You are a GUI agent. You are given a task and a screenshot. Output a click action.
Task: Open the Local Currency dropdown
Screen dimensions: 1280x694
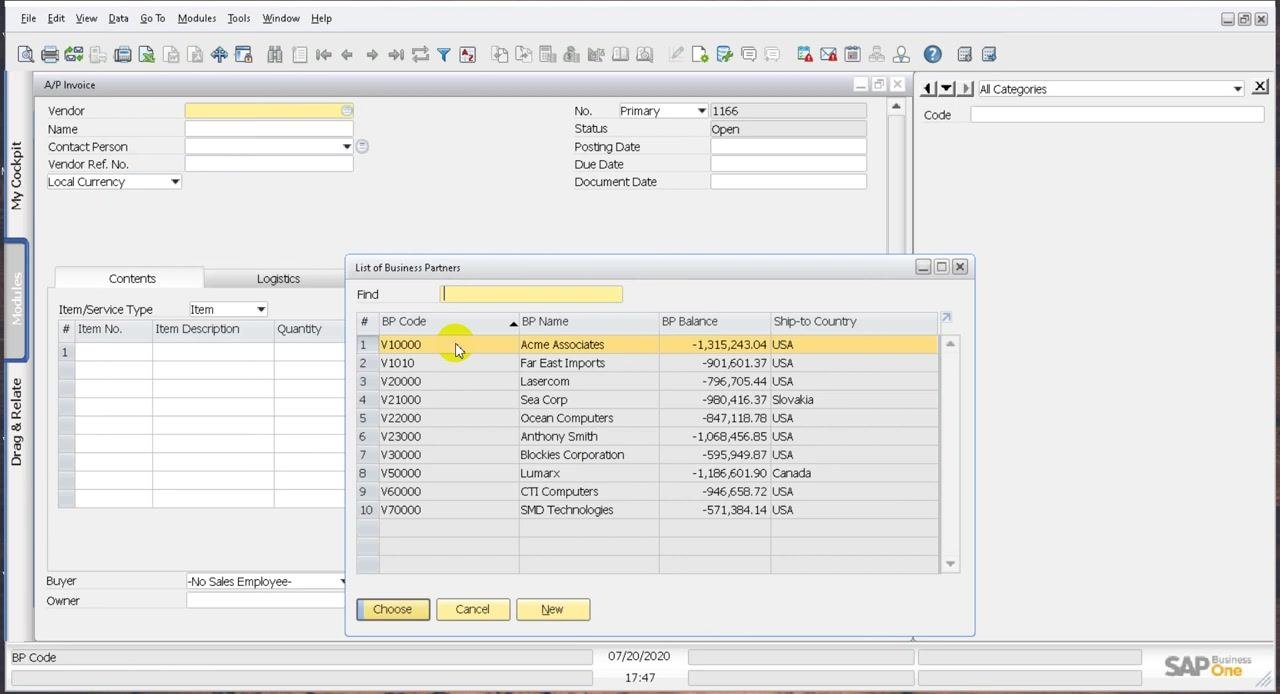point(175,182)
